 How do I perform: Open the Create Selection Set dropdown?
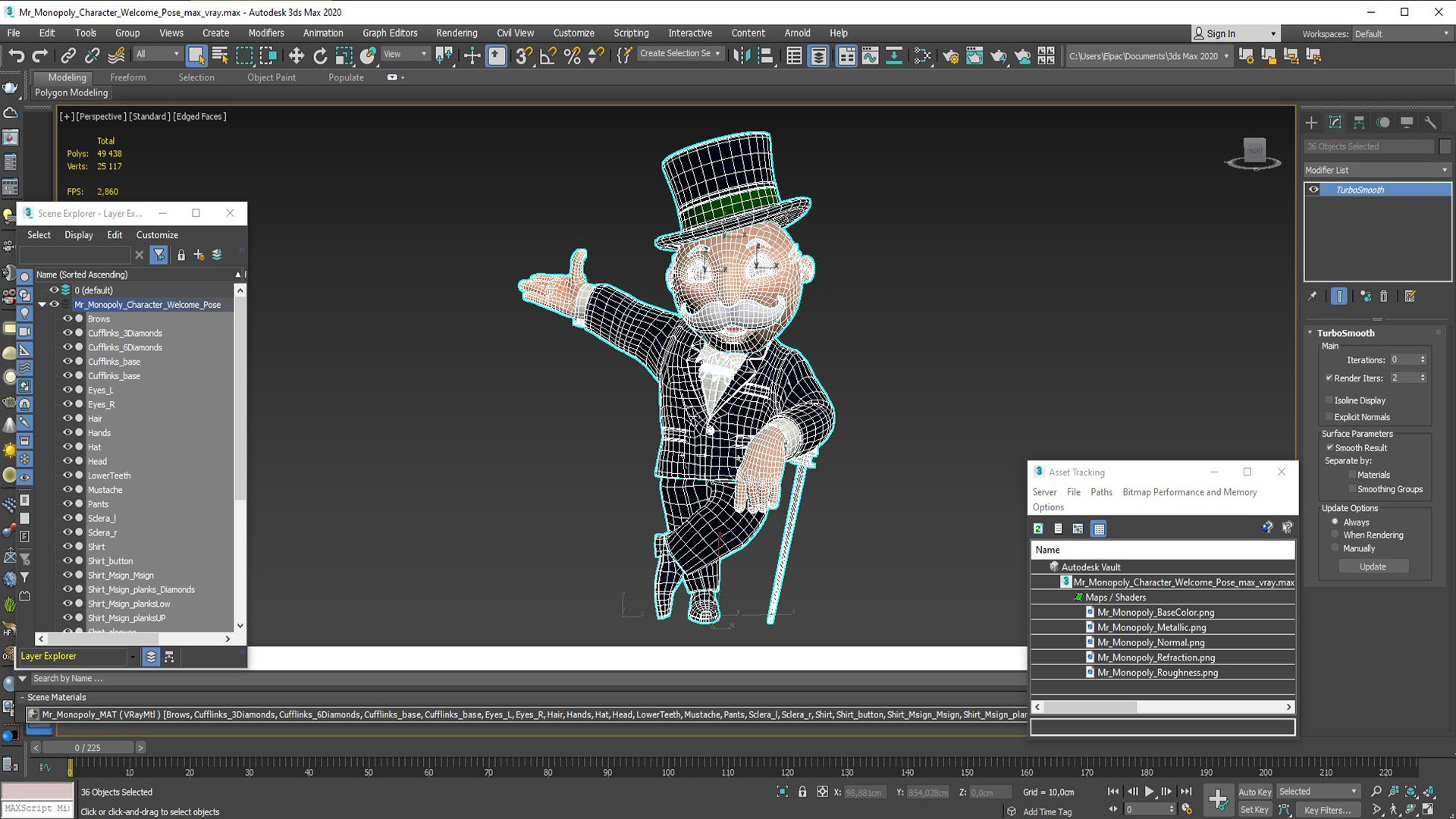coord(679,54)
